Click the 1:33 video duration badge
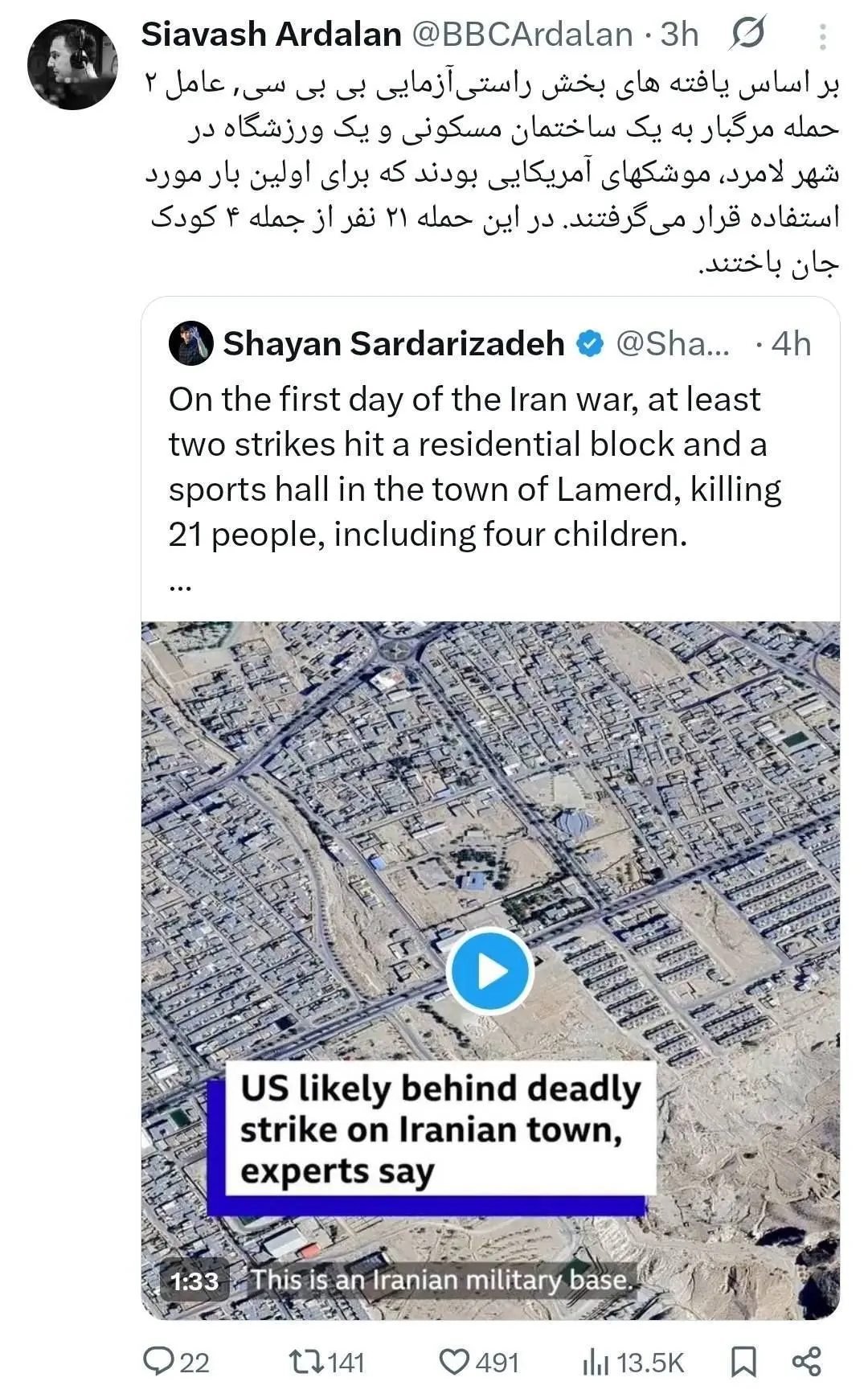Viewport: 868px width, 1398px height. (x=194, y=1280)
